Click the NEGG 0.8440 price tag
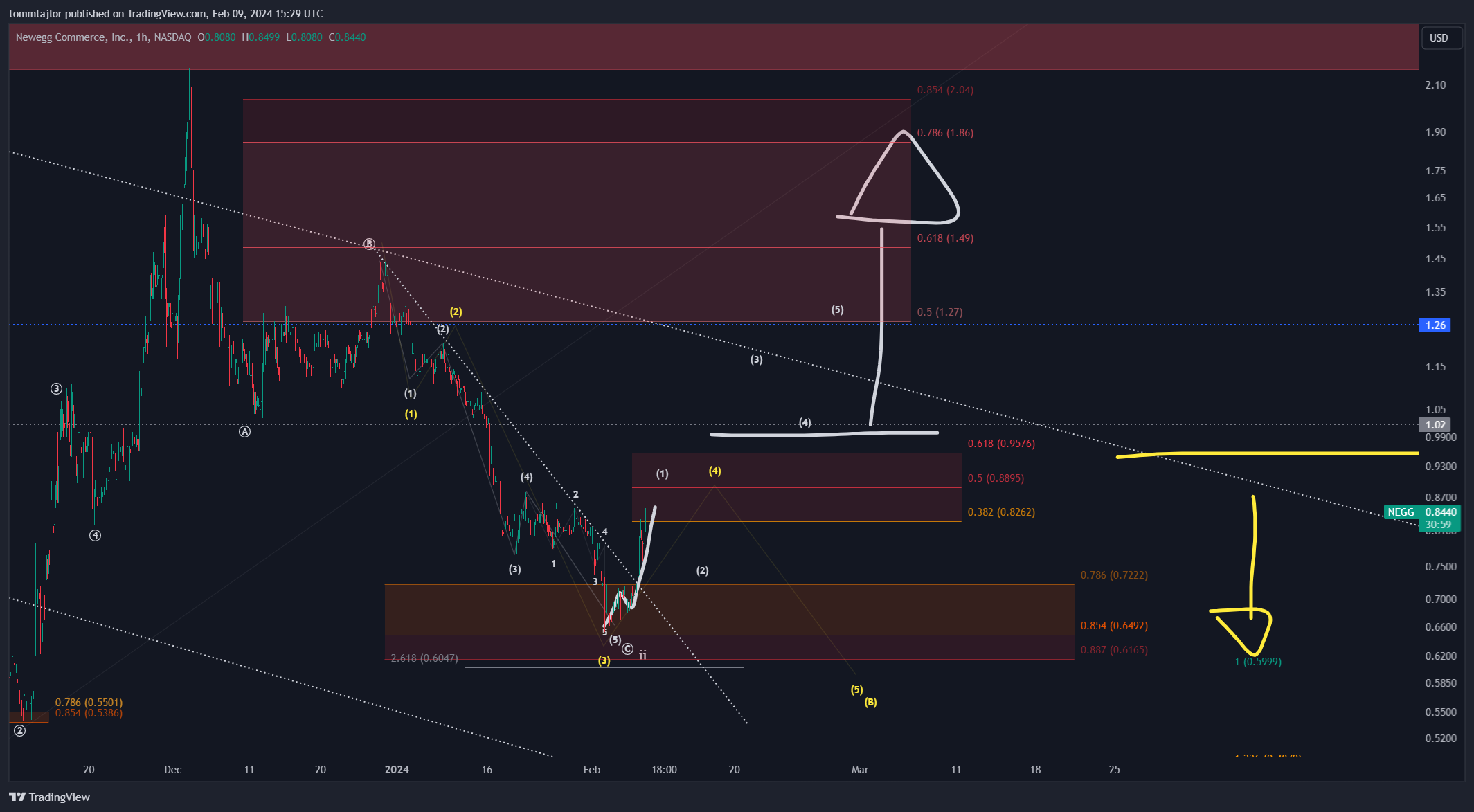The image size is (1474, 812). (x=1422, y=512)
